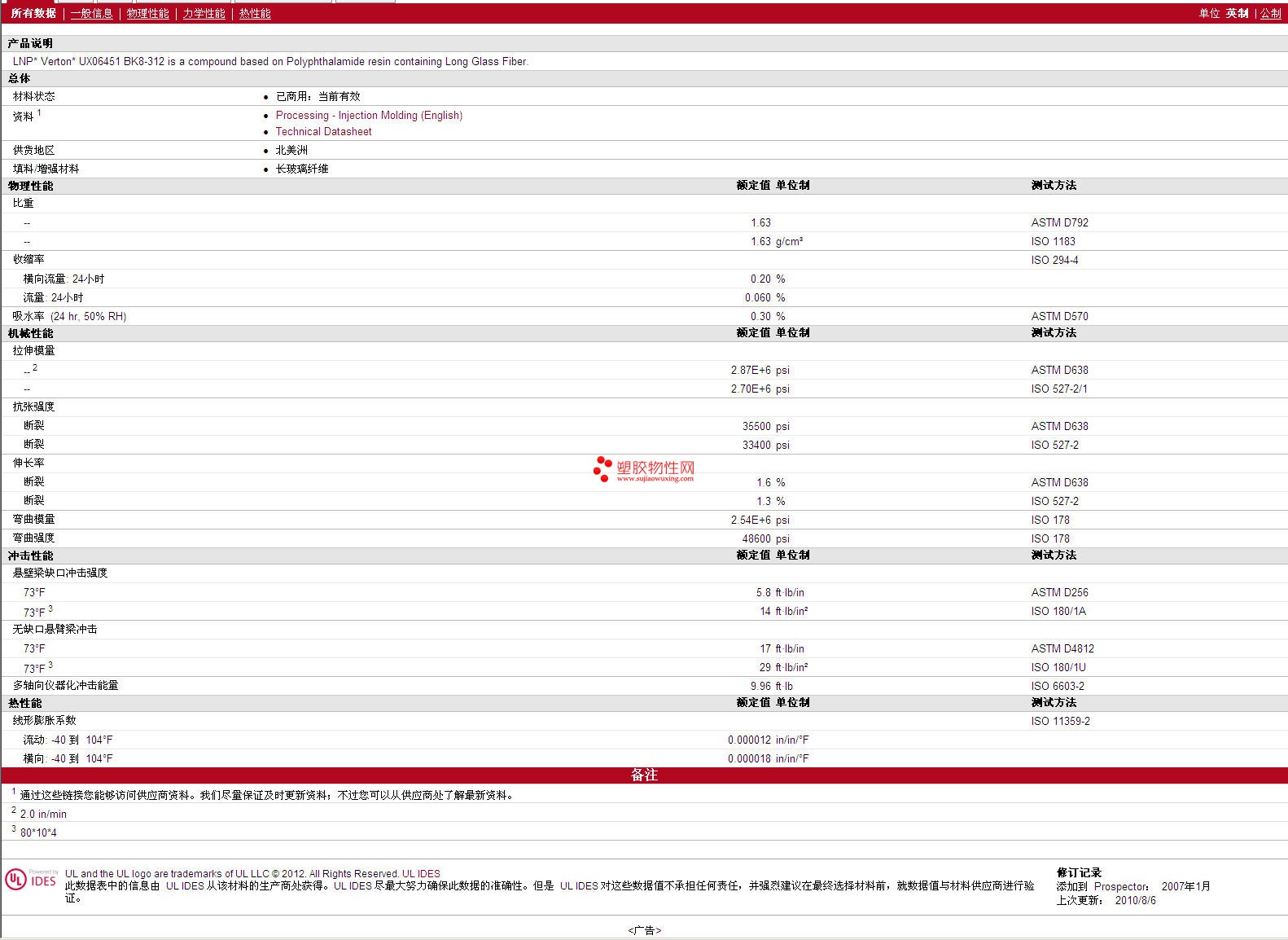Screen dimensions: 1288x940
Task: Follow the UL IDES link after Rights Reserved
Action: click(x=421, y=874)
